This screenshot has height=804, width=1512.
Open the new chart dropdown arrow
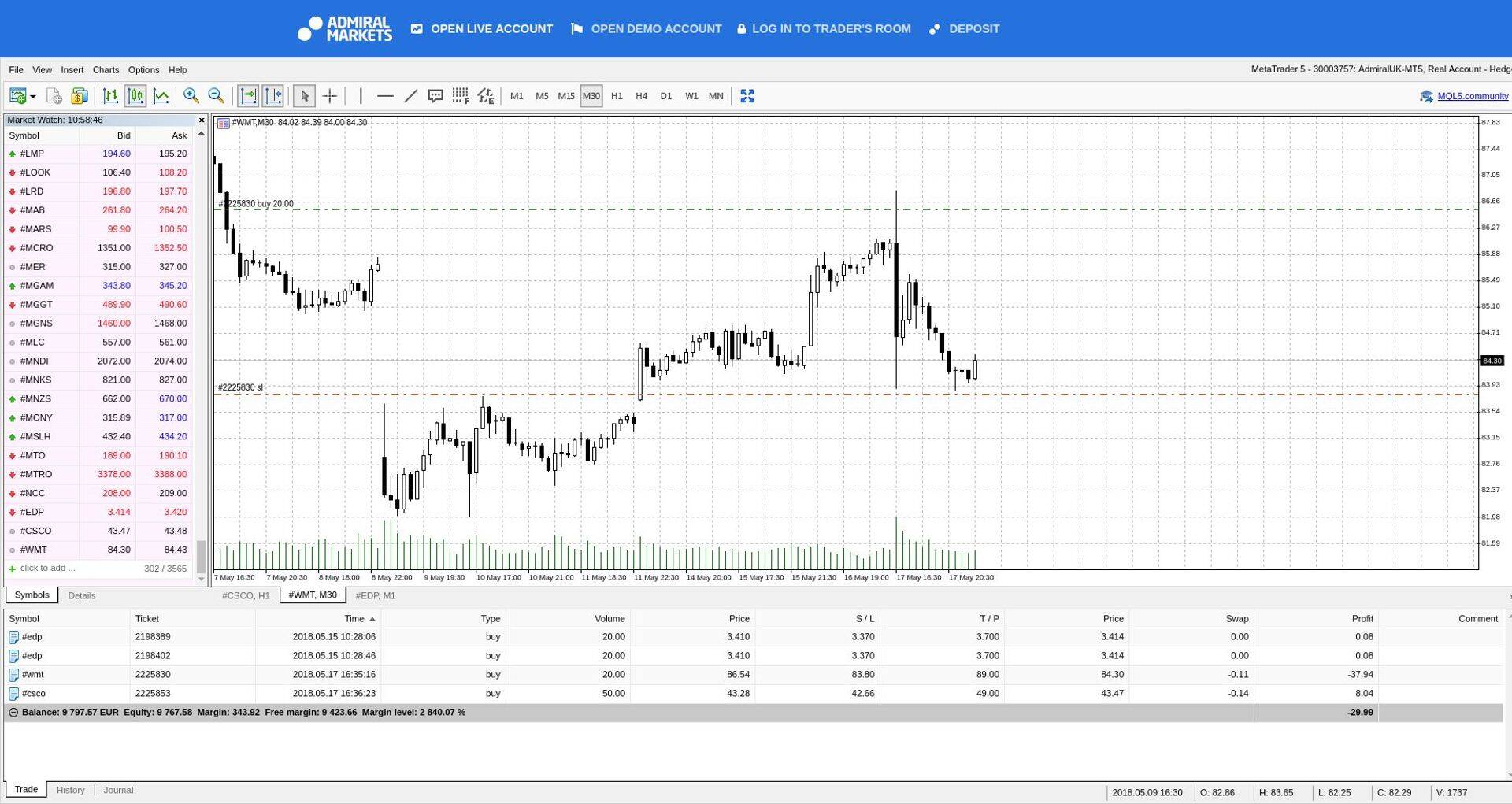click(33, 97)
